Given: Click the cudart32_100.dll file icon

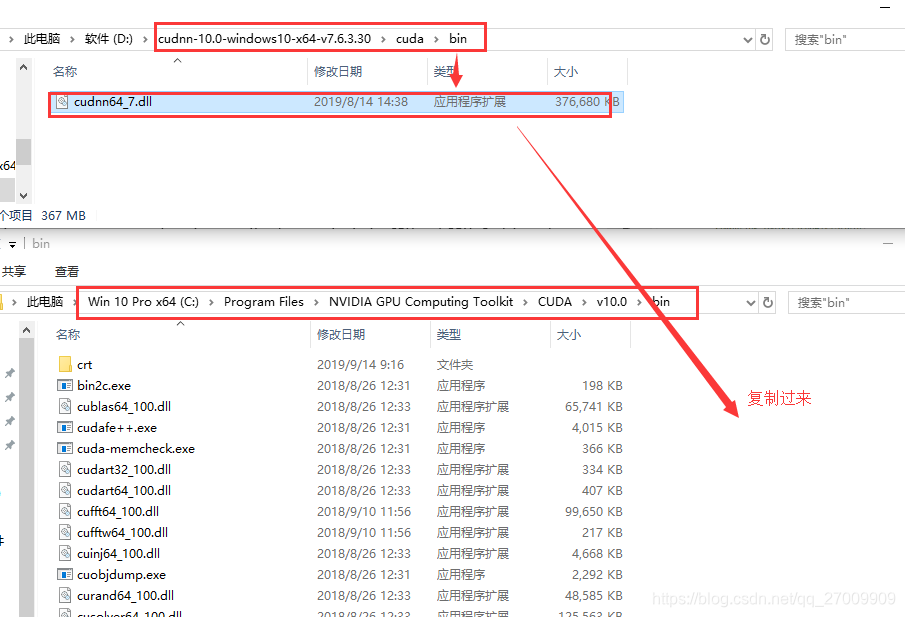Looking at the screenshot, I should [x=65, y=469].
